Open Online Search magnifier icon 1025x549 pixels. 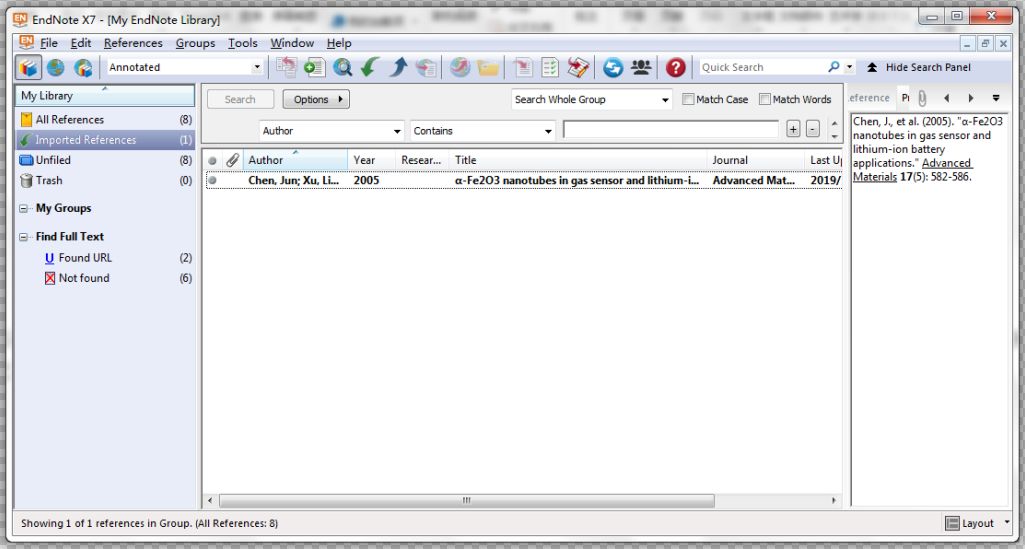click(x=342, y=67)
